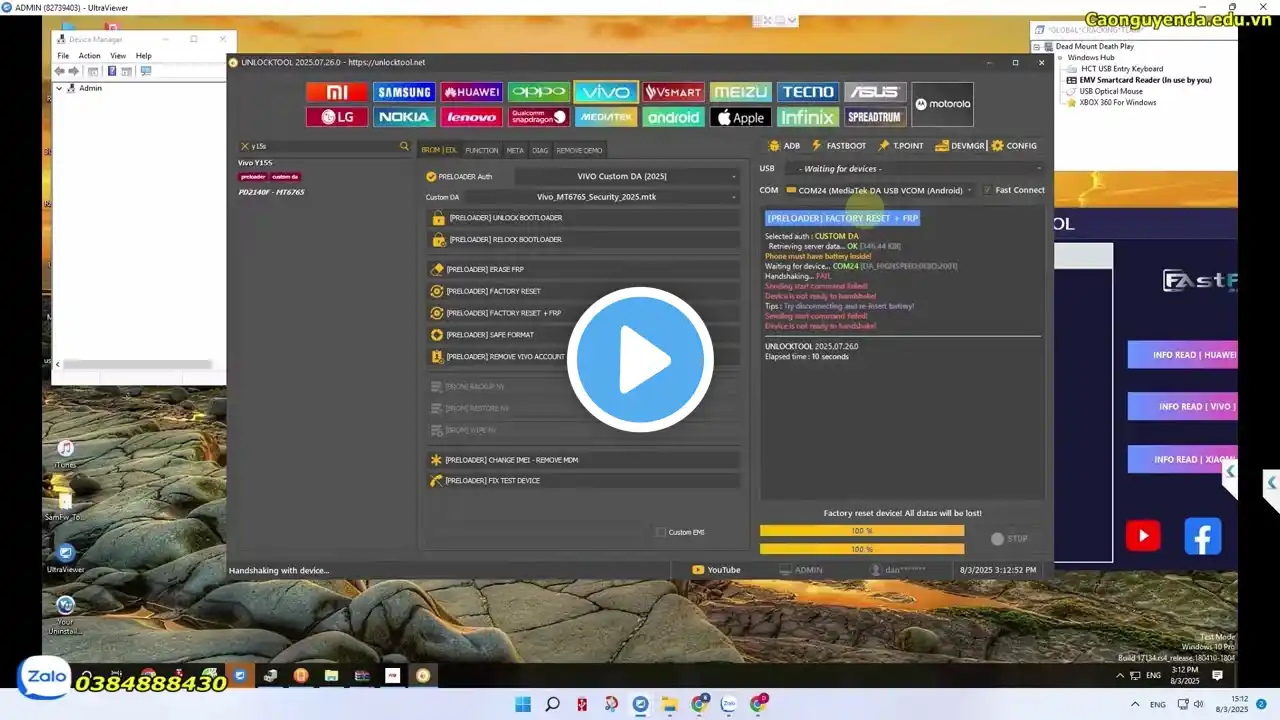Toggle the PRELOADER Auth option
Image resolution: width=1280 pixels, height=720 pixels.
431,177
